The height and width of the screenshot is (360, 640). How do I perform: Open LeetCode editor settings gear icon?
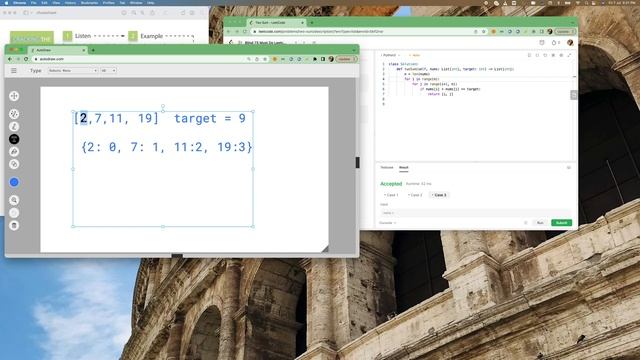click(x=561, y=55)
